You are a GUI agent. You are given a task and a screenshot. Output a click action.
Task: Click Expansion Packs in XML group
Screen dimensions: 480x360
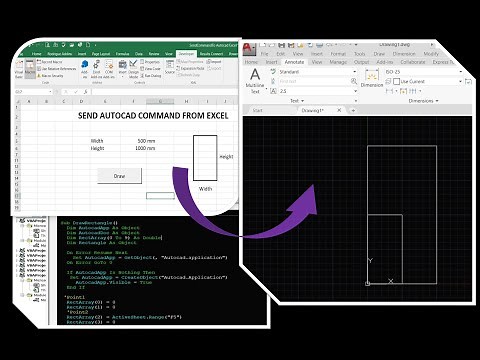[191, 68]
